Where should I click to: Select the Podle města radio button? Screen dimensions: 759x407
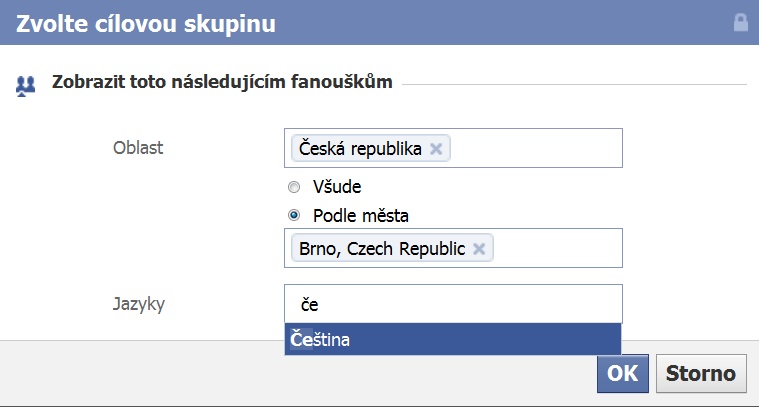(294, 215)
